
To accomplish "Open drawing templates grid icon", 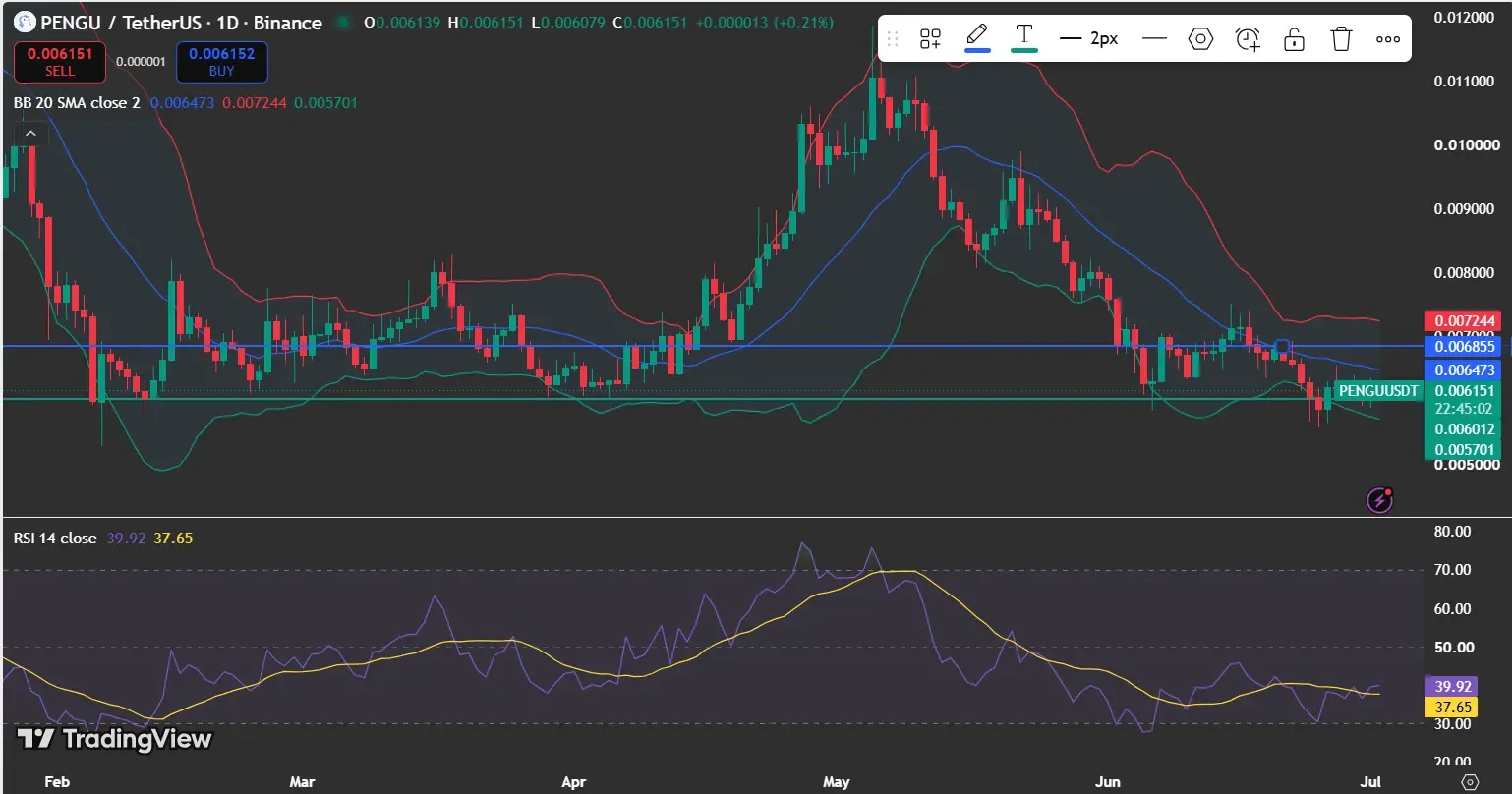I will pyautogui.click(x=930, y=39).
